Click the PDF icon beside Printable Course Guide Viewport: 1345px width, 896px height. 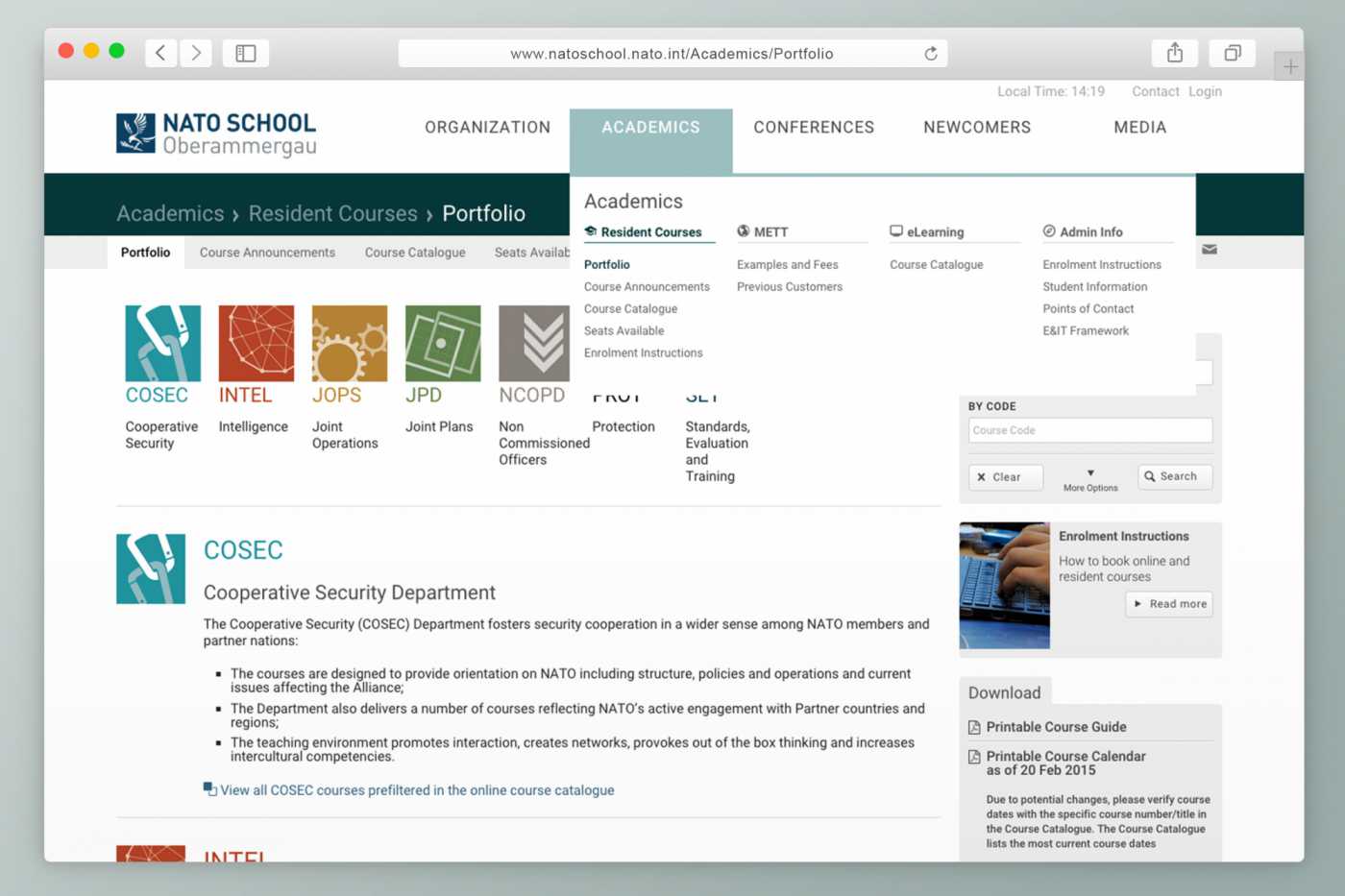click(974, 727)
